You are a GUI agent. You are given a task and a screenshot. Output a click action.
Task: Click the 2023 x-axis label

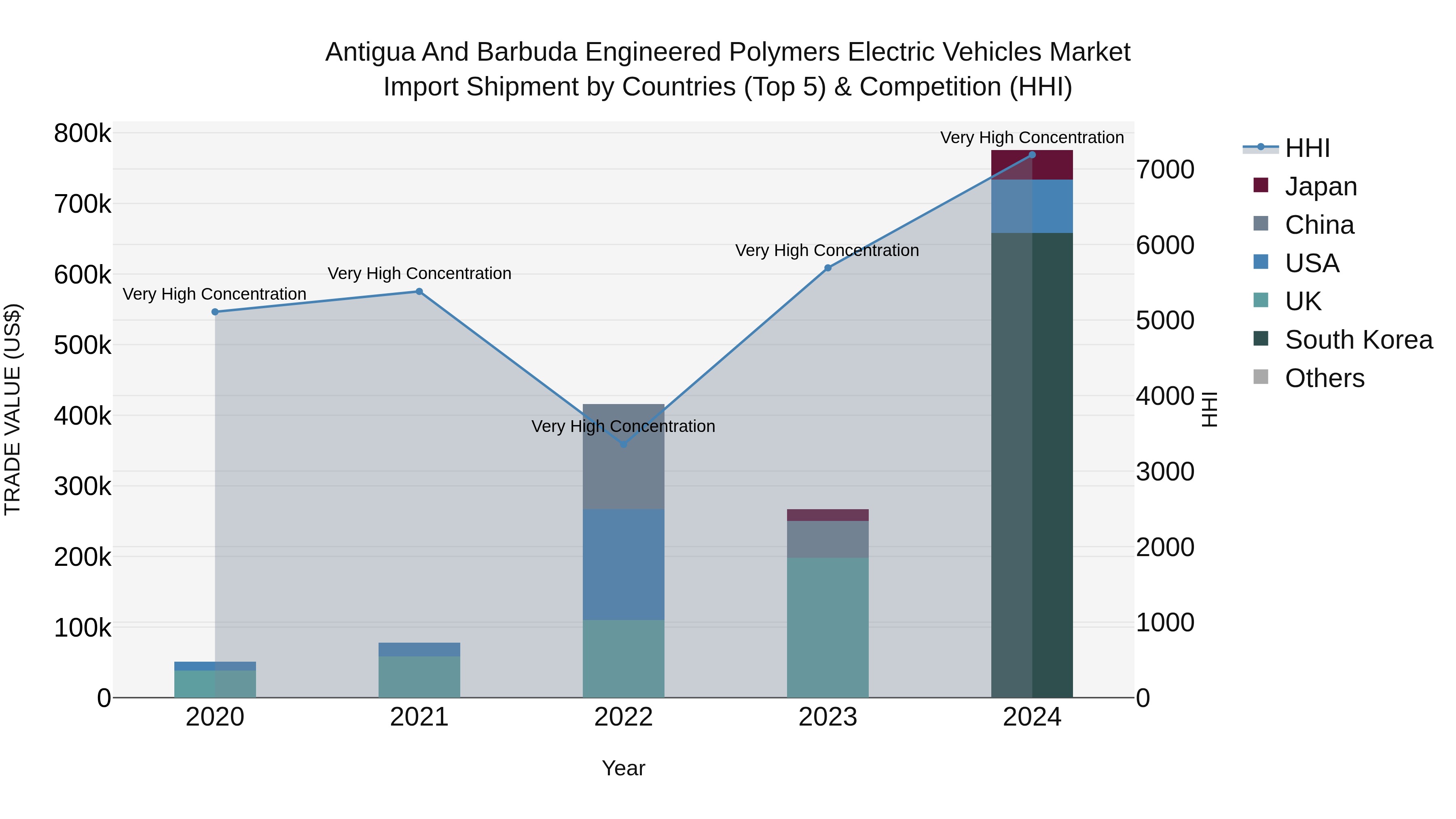828,717
